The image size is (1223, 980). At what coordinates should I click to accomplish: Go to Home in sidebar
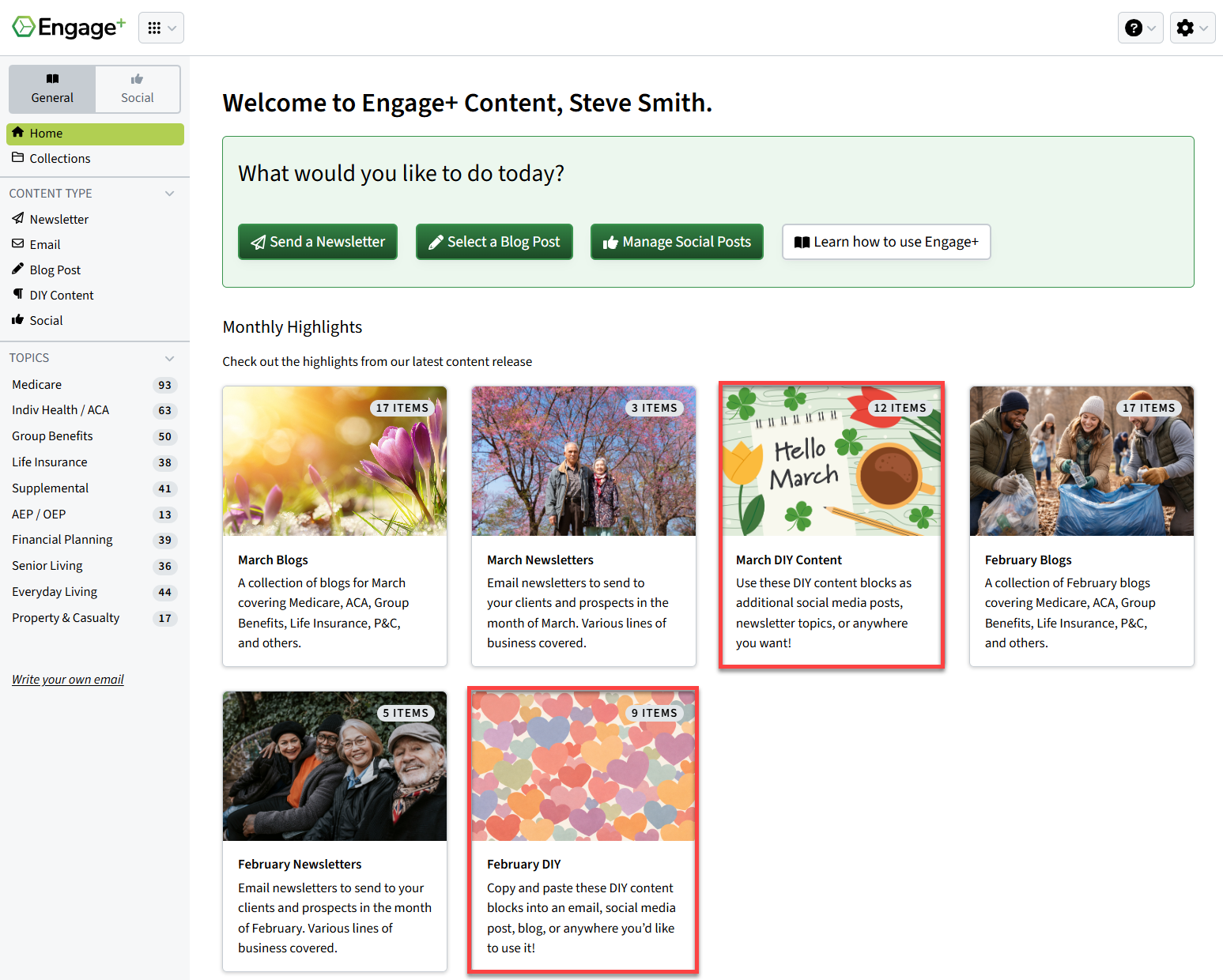[x=95, y=134]
